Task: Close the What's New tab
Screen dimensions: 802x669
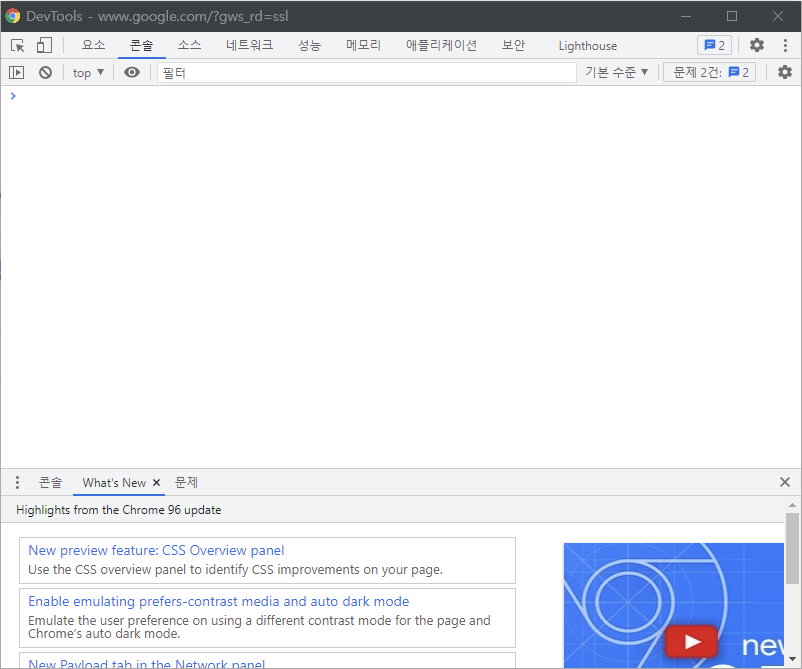Action: pos(157,482)
